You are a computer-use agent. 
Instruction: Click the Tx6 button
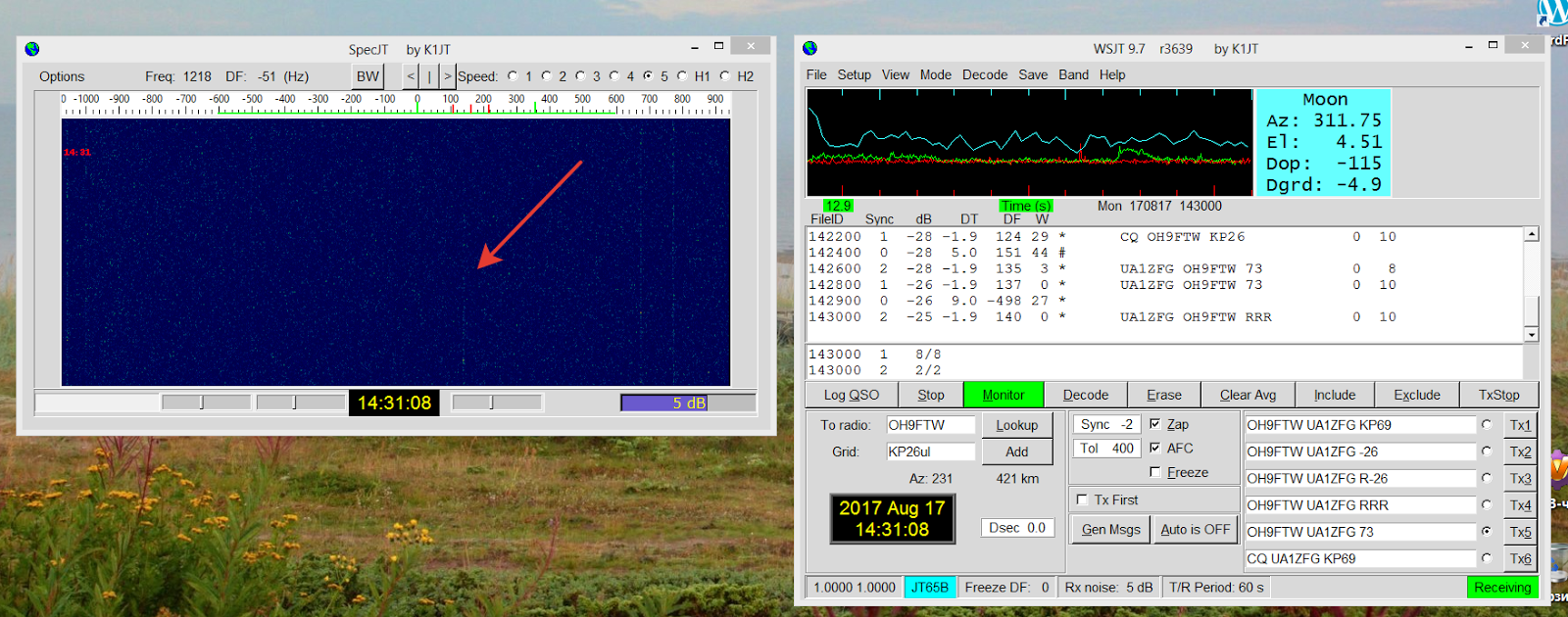click(x=1520, y=558)
